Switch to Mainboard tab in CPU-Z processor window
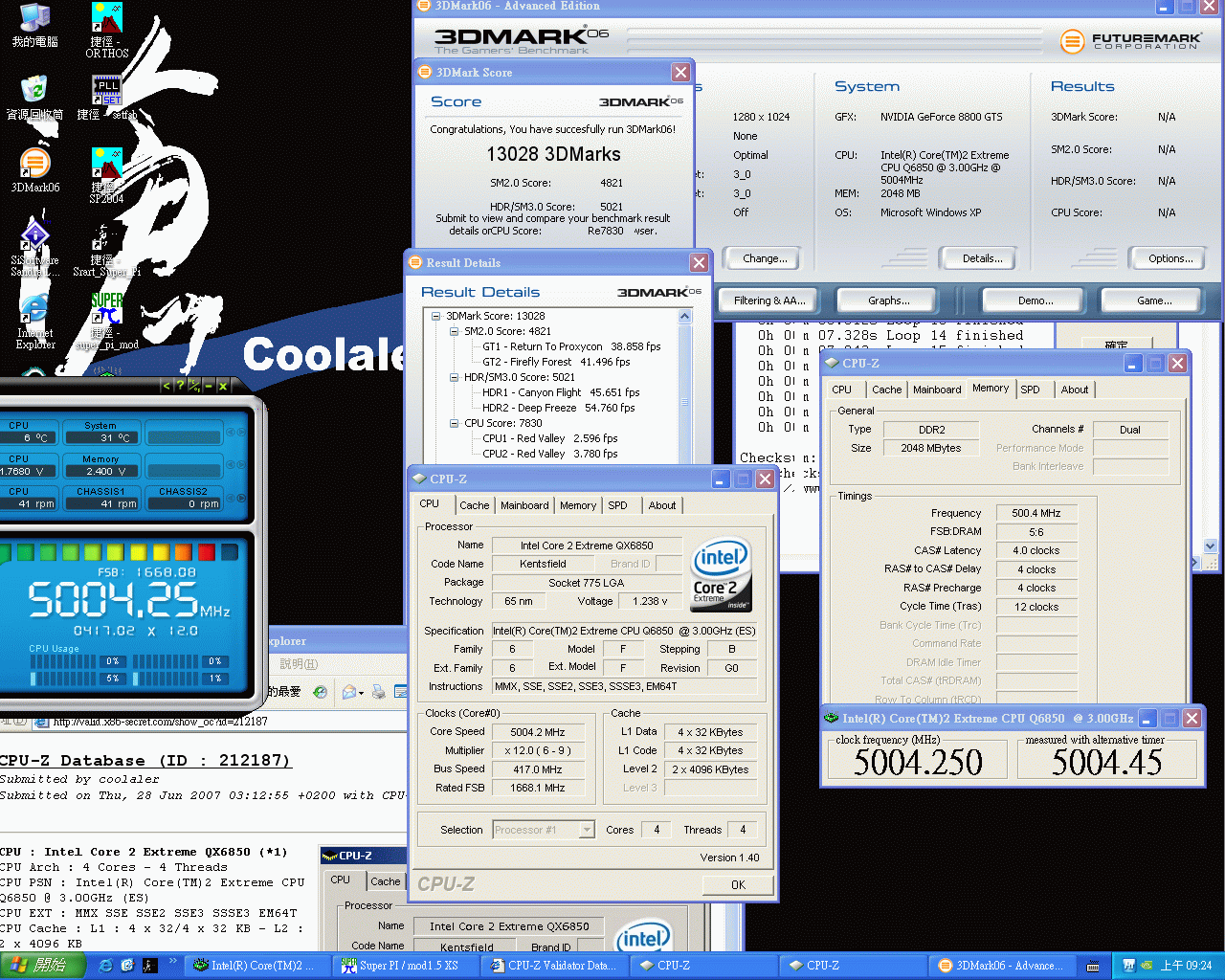This screenshot has height=980, width=1225. [x=525, y=505]
